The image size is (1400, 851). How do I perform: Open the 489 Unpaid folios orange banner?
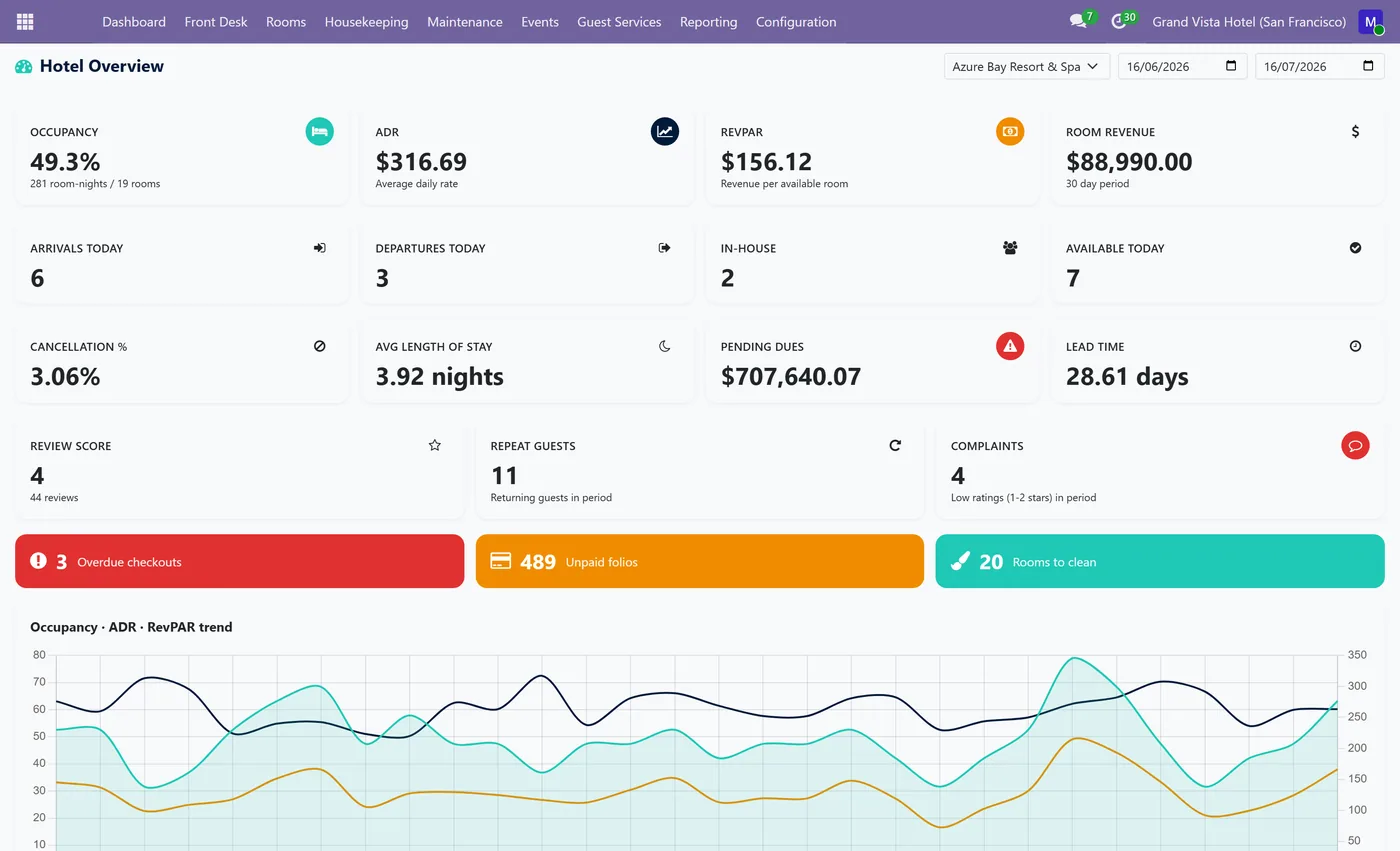click(x=700, y=561)
